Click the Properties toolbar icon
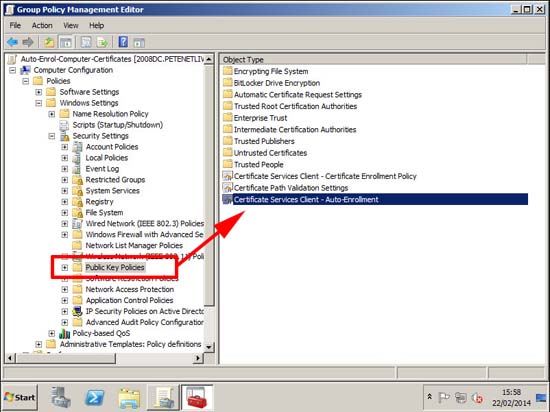 (x=86, y=42)
